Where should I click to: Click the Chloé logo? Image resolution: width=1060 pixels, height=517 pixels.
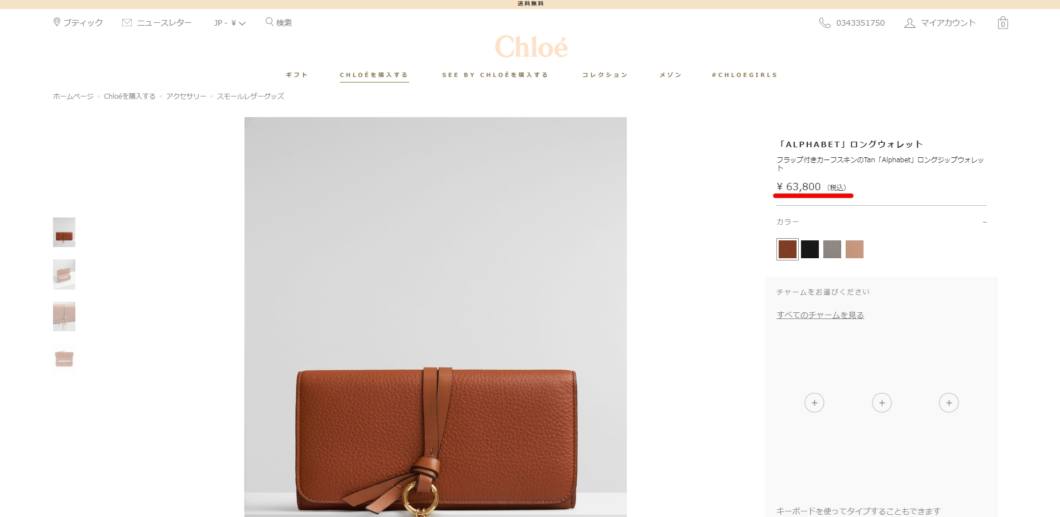pyautogui.click(x=531, y=47)
